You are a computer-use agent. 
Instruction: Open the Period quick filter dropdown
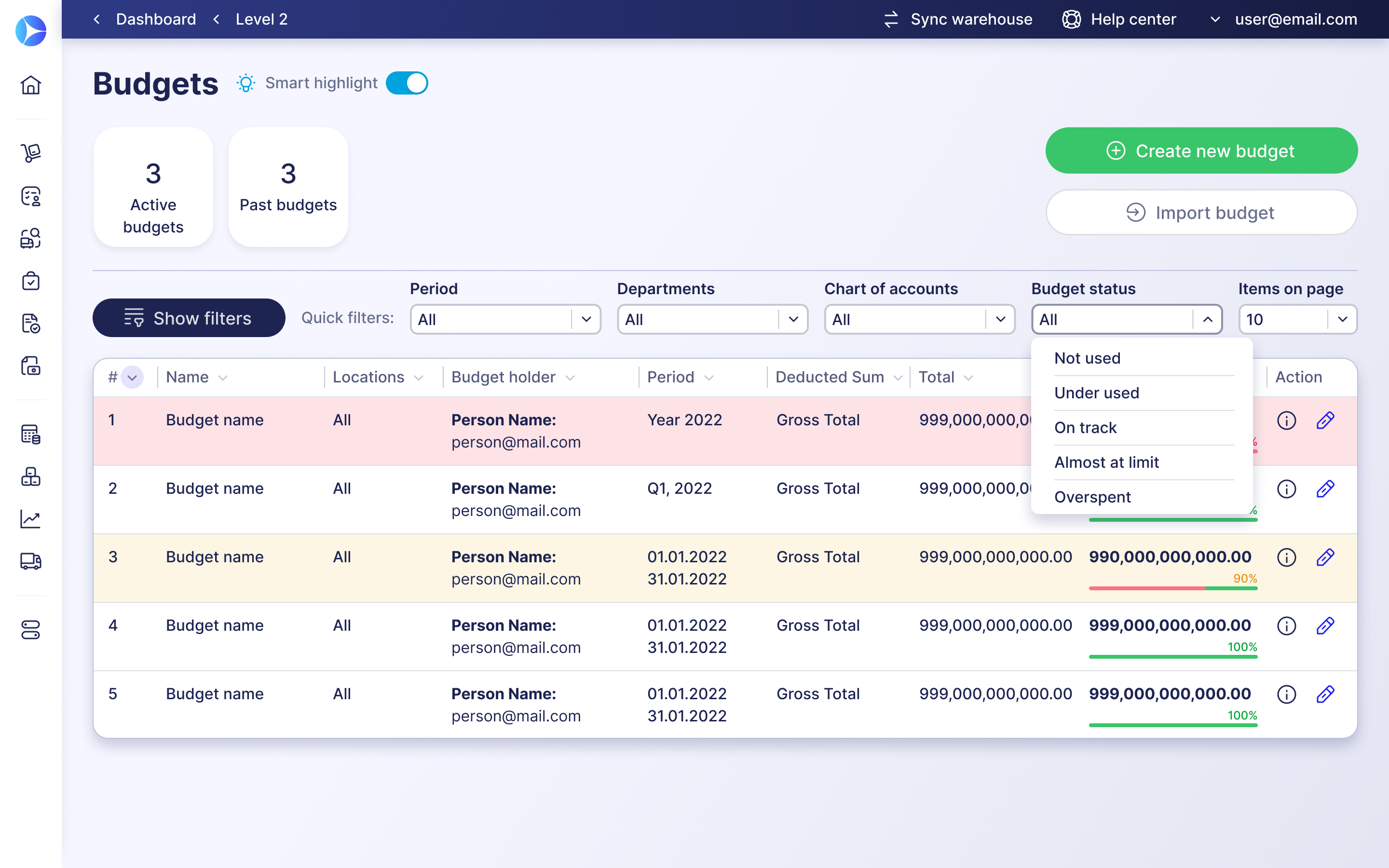pos(505,319)
